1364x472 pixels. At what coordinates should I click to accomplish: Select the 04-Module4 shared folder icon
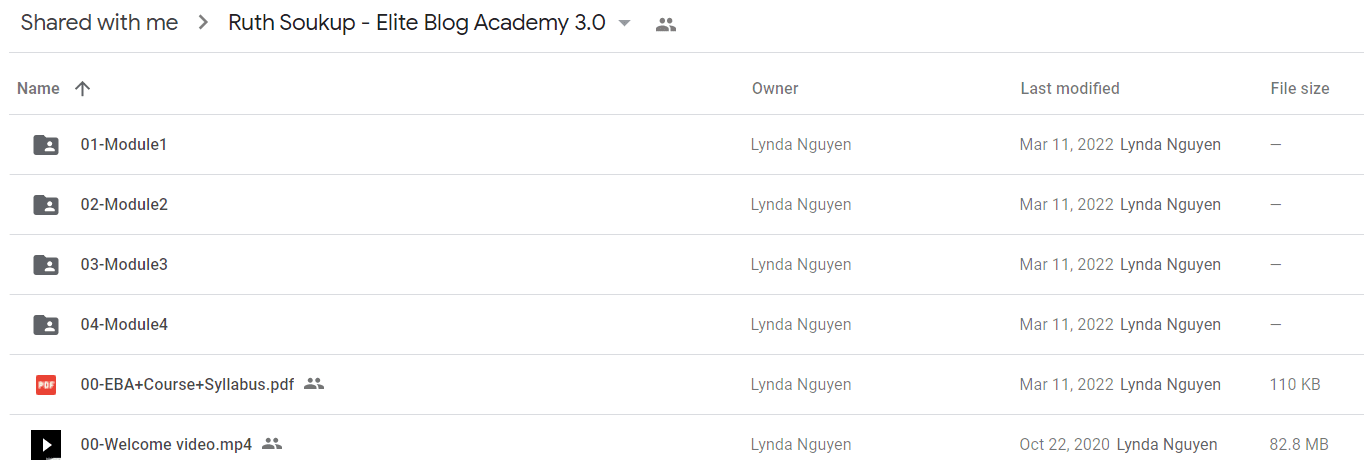point(46,325)
